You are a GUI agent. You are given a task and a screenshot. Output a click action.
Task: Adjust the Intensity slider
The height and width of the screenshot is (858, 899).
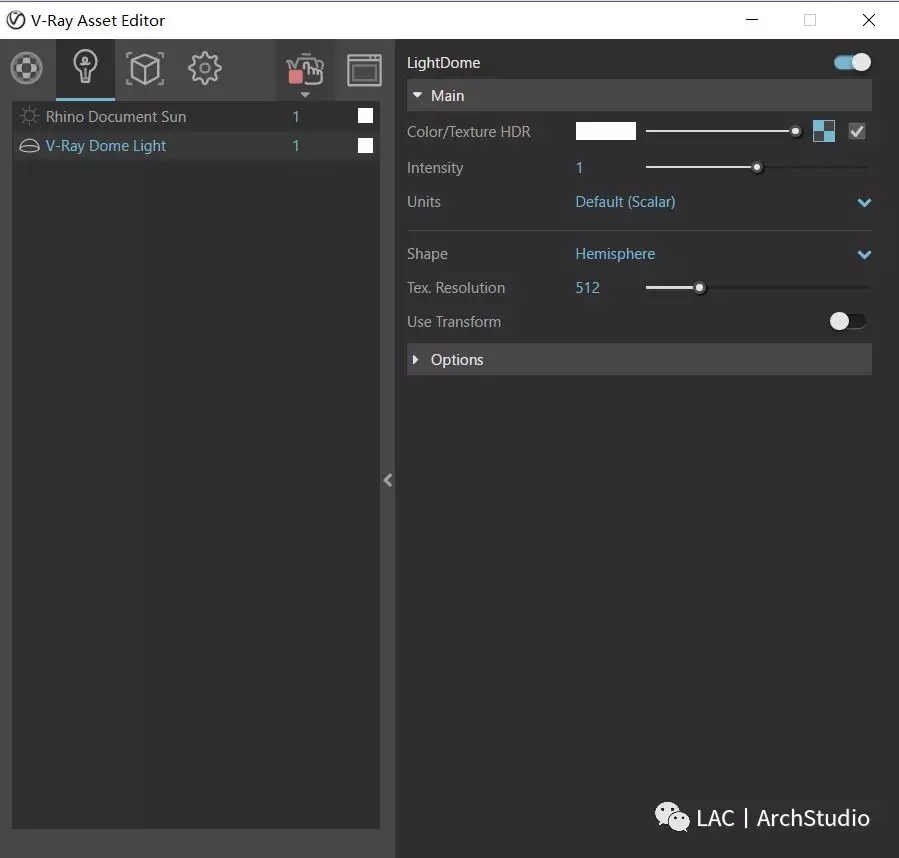(x=757, y=167)
